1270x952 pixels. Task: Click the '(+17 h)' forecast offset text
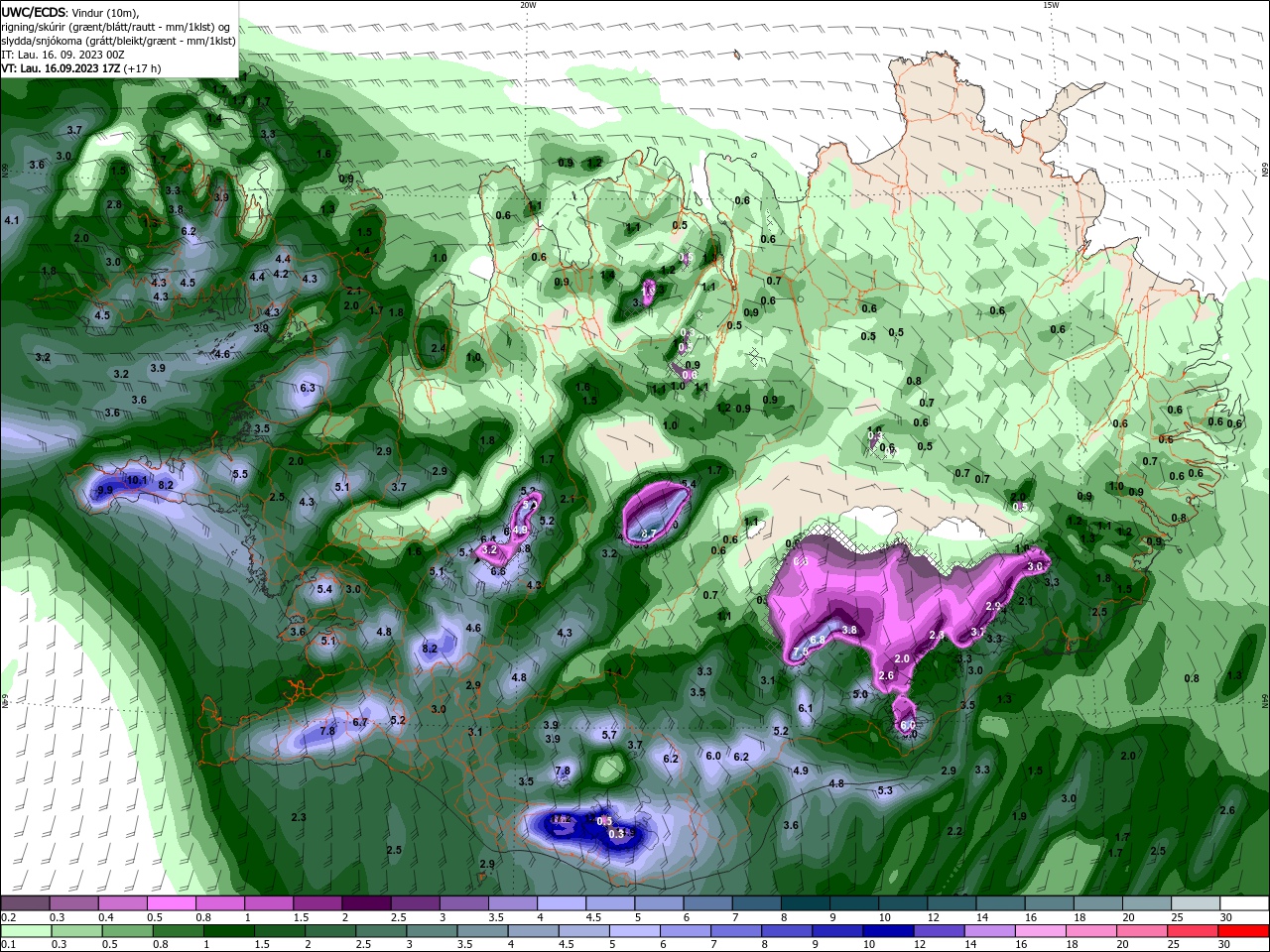(x=142, y=68)
